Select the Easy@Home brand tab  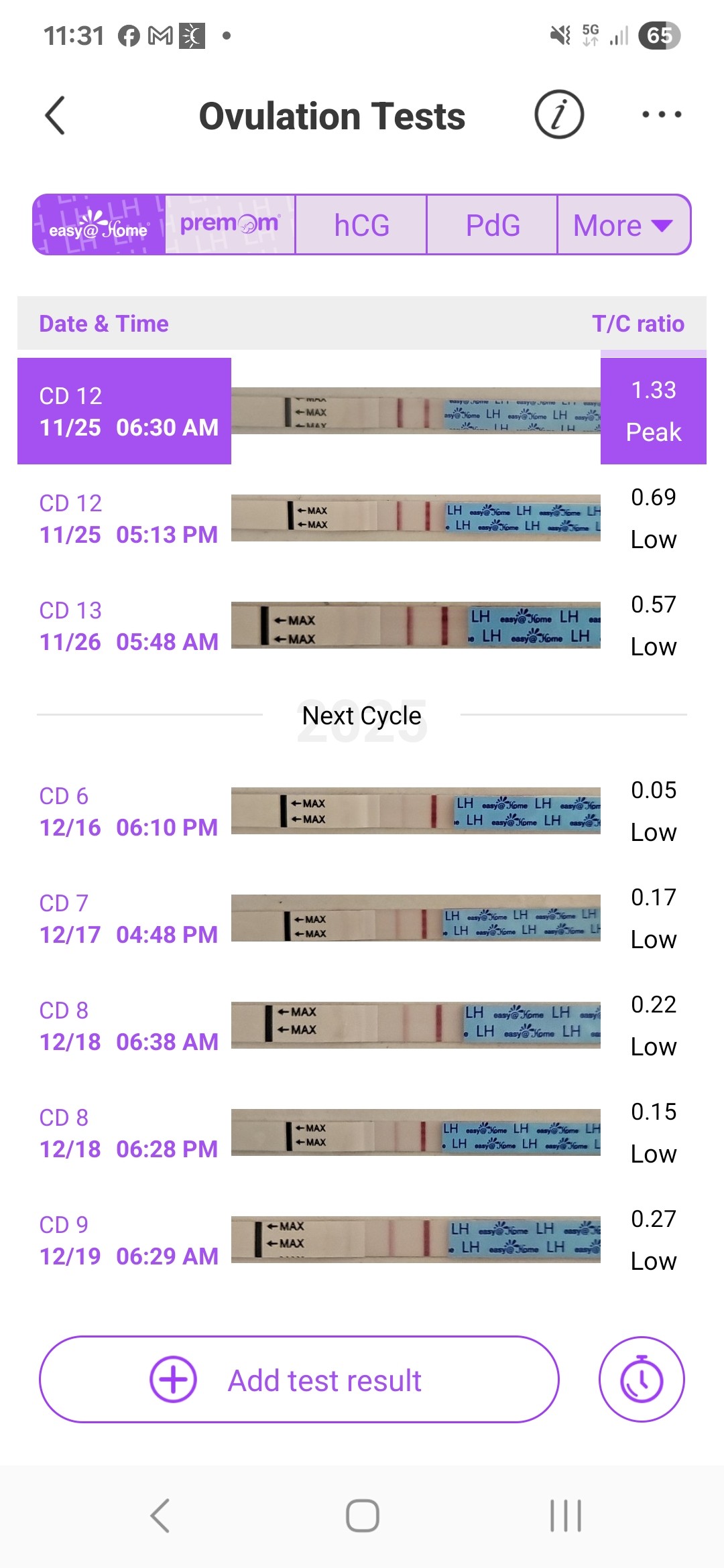[x=99, y=225]
